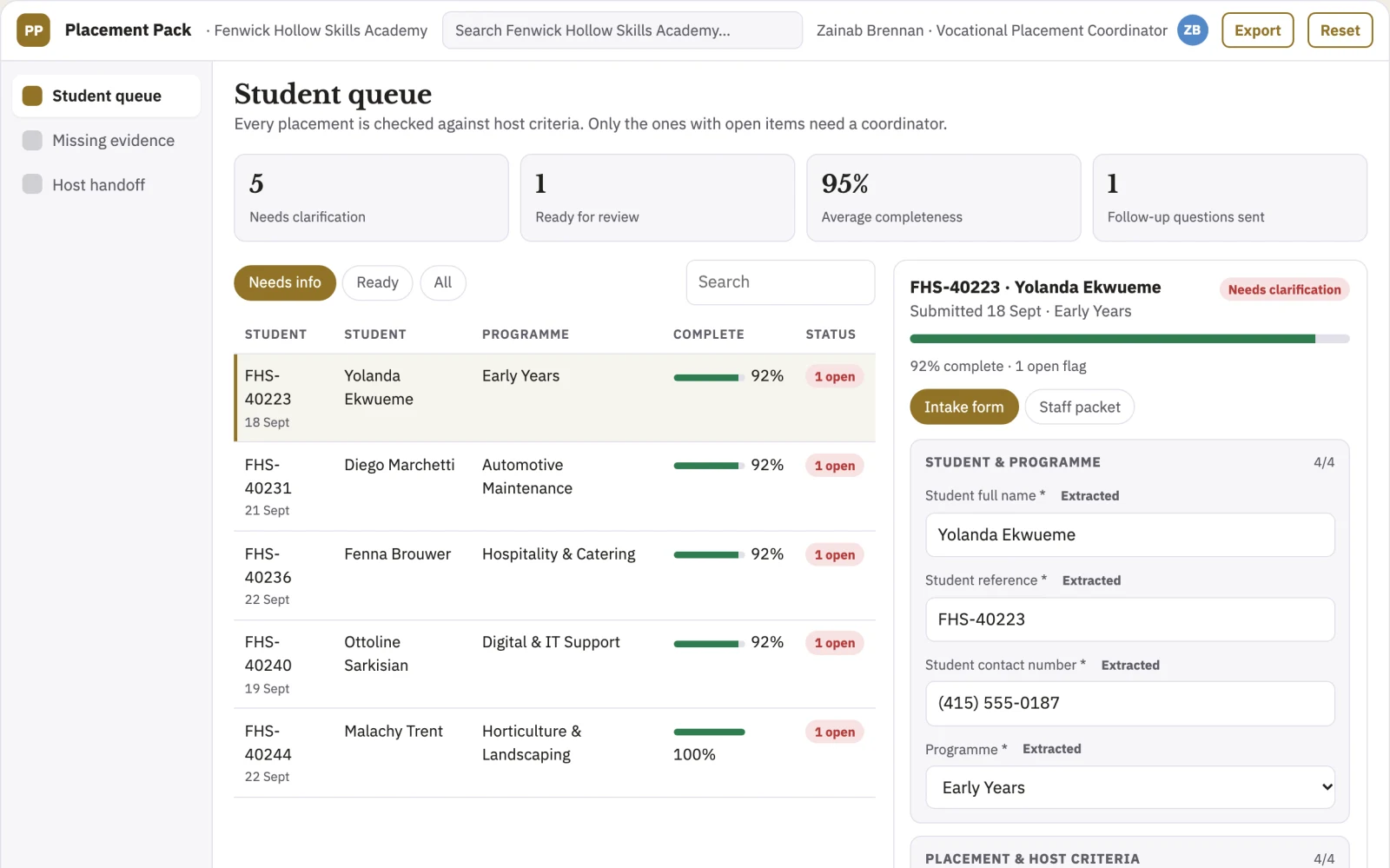Edit the Student contact number field
Image resolution: width=1390 pixels, height=868 pixels.
(x=1130, y=703)
